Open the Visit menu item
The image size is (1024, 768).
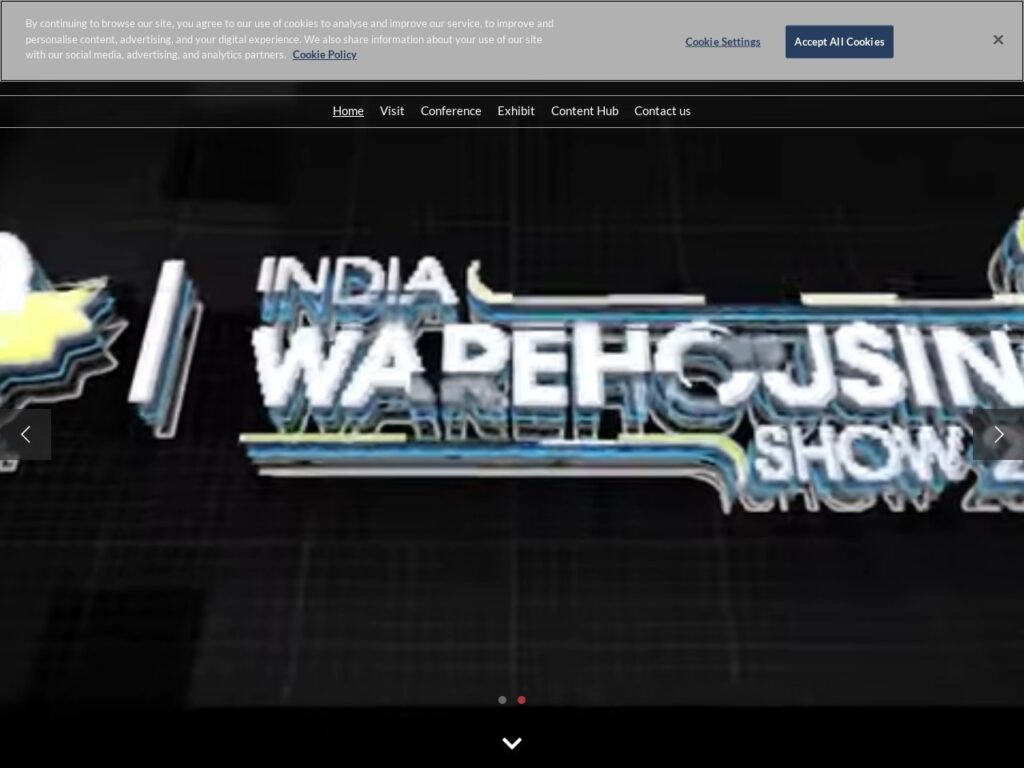[392, 111]
